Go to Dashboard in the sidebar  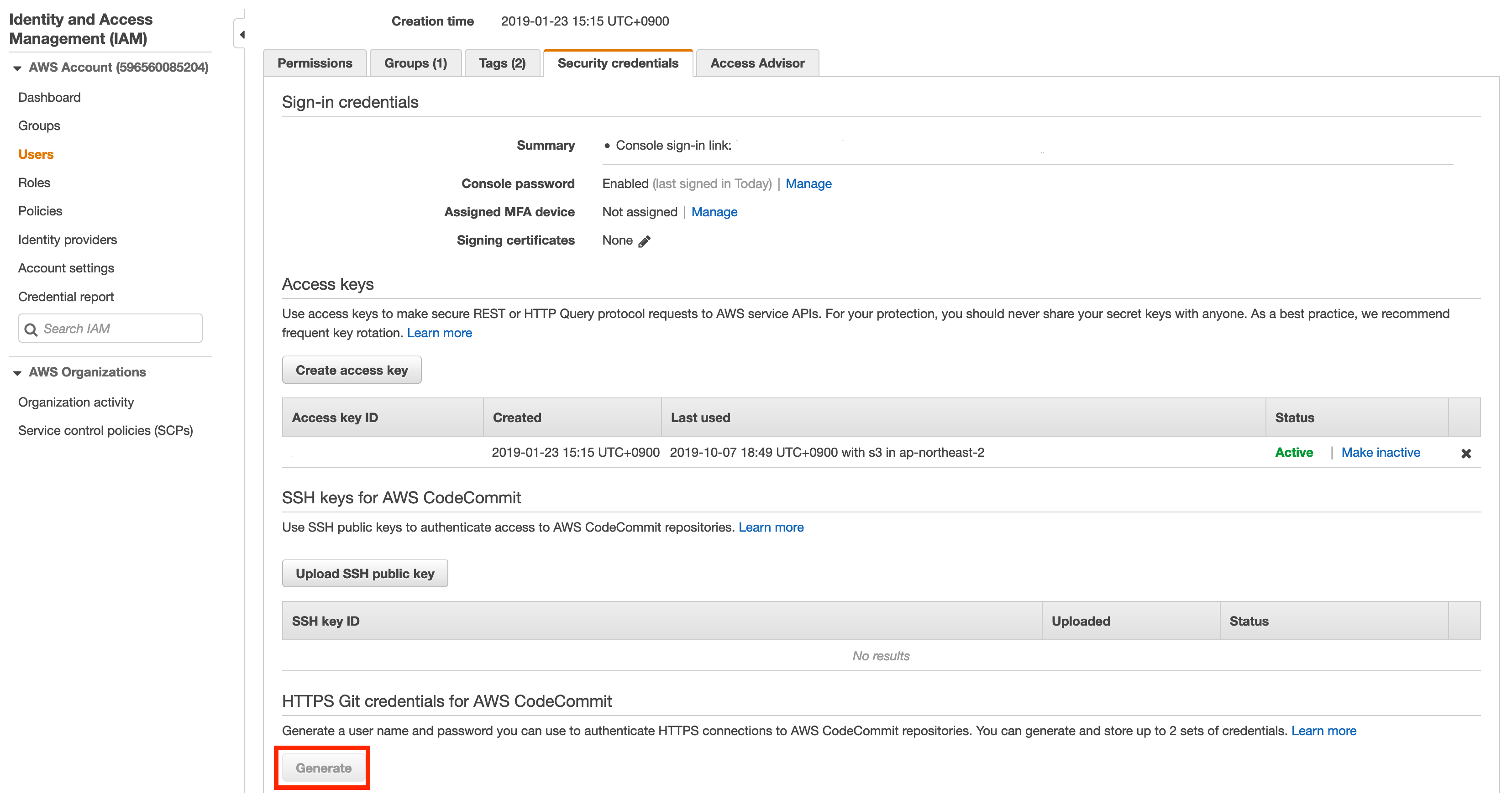click(49, 97)
